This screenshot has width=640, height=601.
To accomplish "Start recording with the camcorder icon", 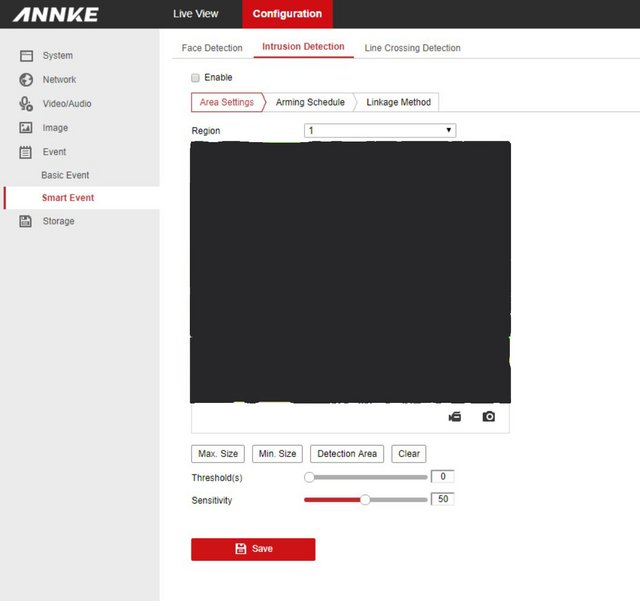I will (x=455, y=416).
